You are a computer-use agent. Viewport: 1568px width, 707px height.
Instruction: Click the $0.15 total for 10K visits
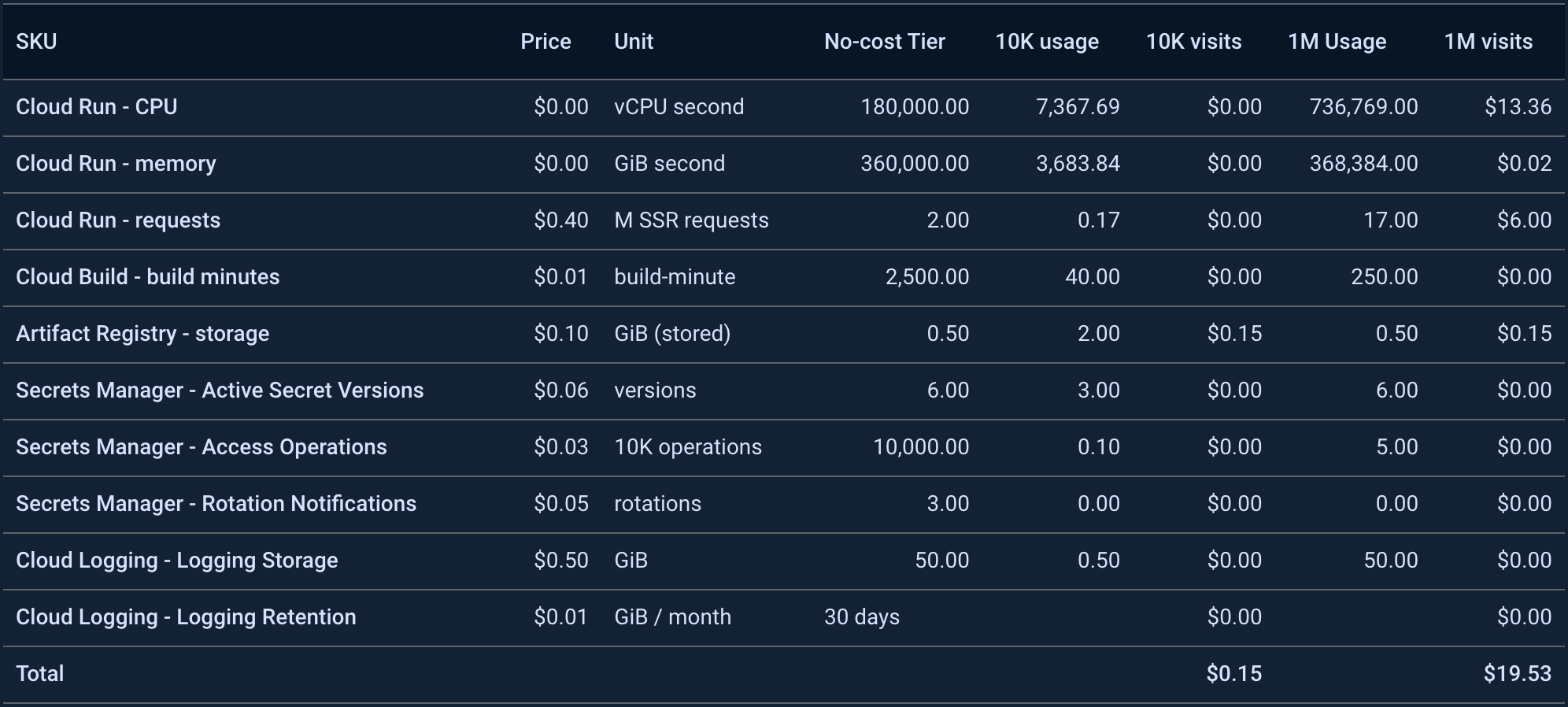tap(1234, 674)
